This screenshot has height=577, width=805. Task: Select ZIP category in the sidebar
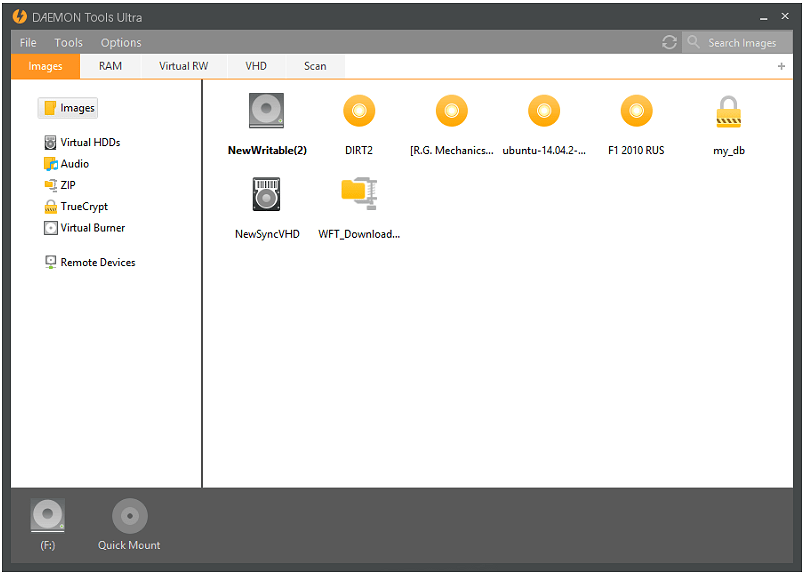(60, 185)
